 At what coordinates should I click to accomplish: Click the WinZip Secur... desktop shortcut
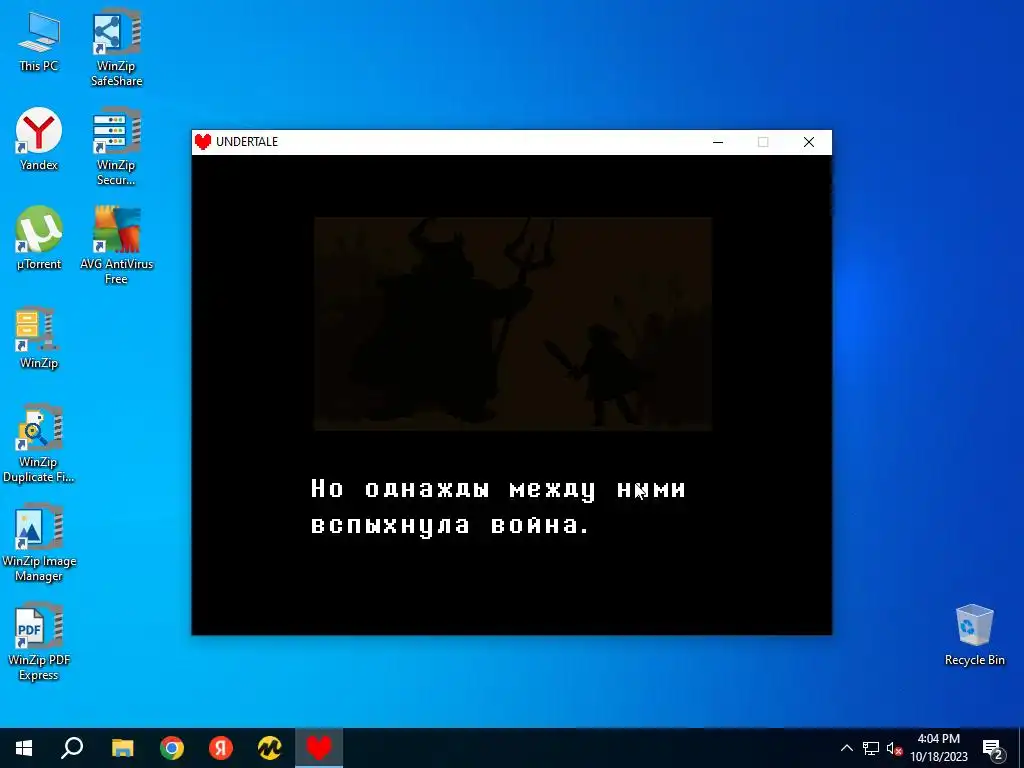[x=116, y=147]
